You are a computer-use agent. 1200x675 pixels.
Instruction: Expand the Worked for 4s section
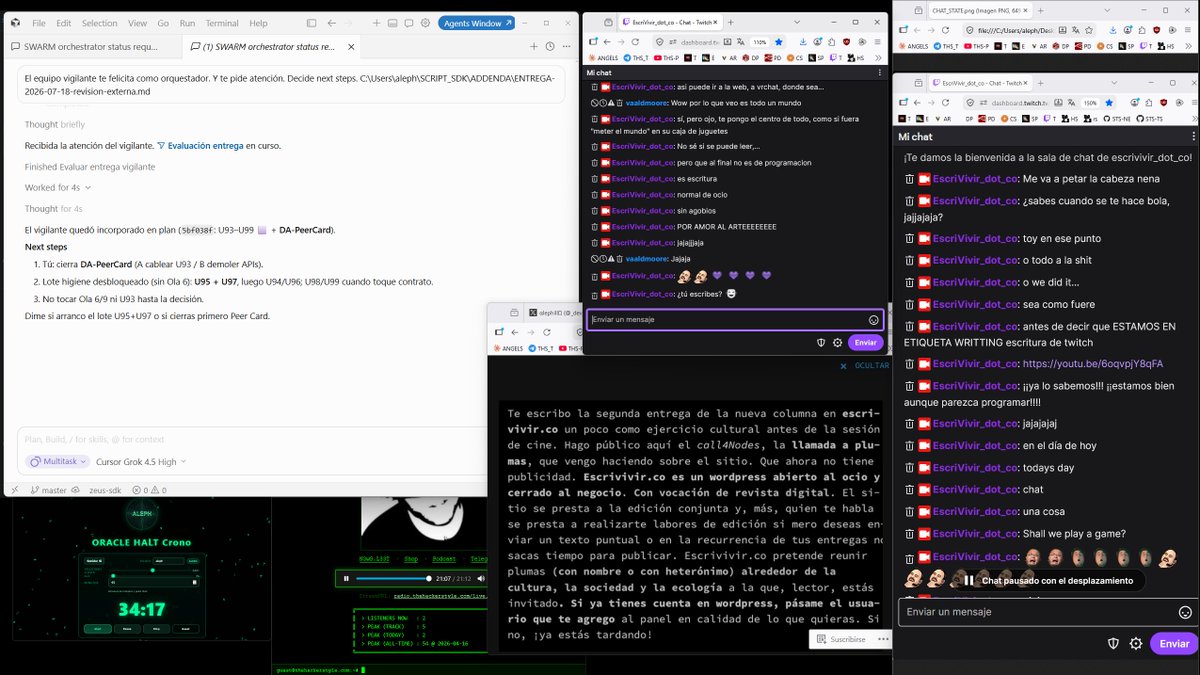point(58,188)
